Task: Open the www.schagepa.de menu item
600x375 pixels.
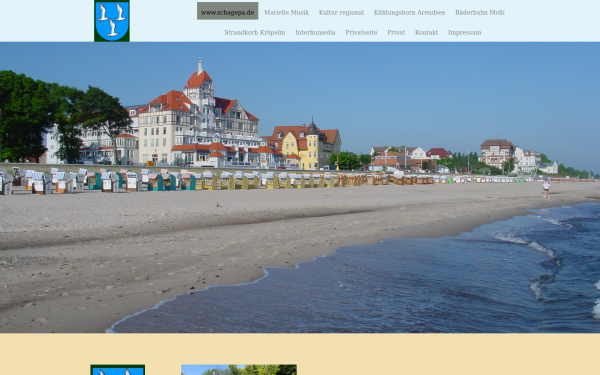Action: [228, 11]
